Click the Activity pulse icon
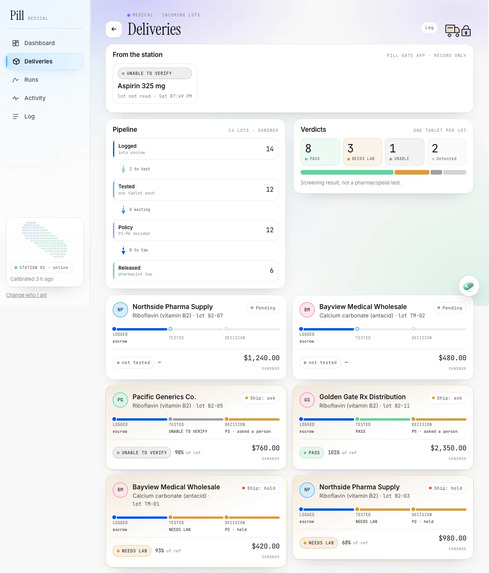This screenshot has height=573, width=489. coord(15,98)
